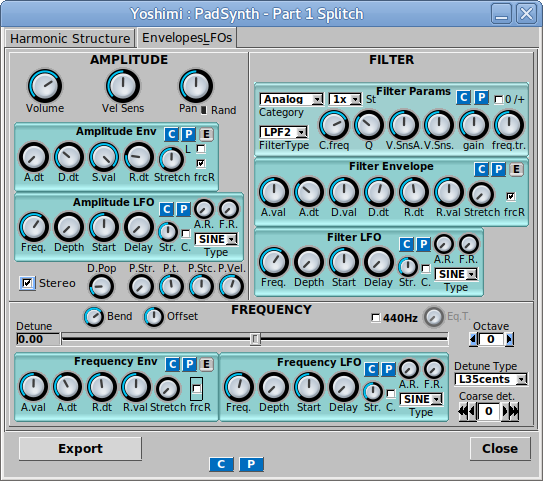The width and height of the screenshot is (543, 481).
Task: Select the EnvelopesLFOs tab
Action: [x=187, y=37]
